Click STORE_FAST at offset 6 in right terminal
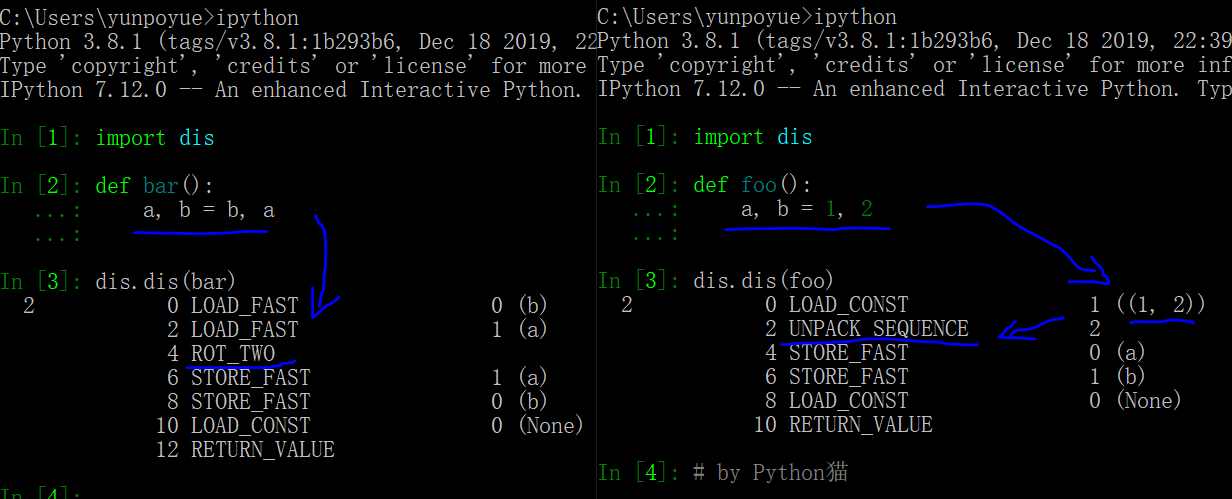Image resolution: width=1232 pixels, height=499 pixels. point(849,376)
